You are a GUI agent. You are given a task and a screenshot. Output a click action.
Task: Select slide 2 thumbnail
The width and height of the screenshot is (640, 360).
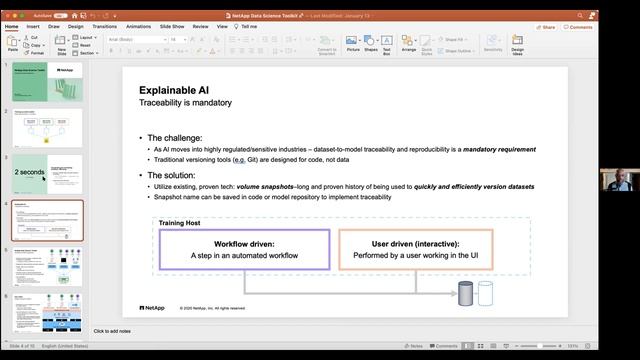point(47,128)
